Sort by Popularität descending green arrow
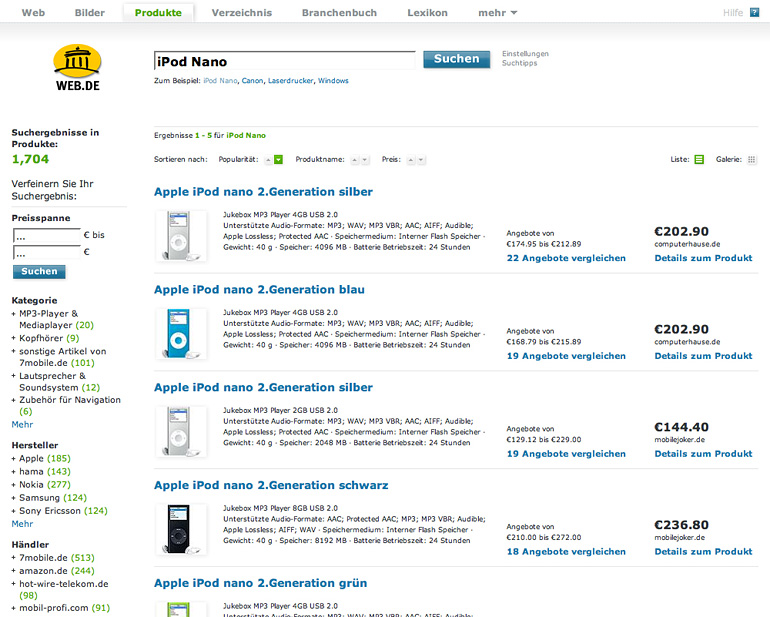This screenshot has height=617, width=770. 278,160
